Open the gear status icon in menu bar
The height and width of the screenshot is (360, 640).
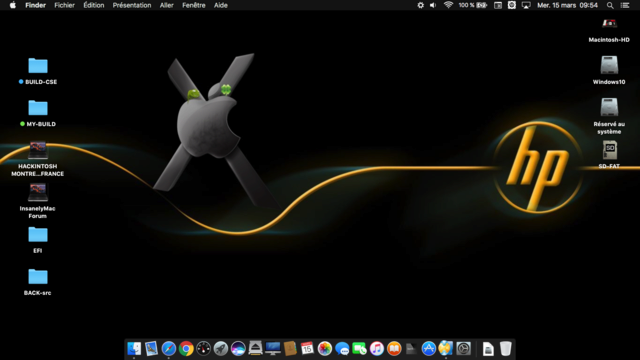pyautogui.click(x=420, y=5)
